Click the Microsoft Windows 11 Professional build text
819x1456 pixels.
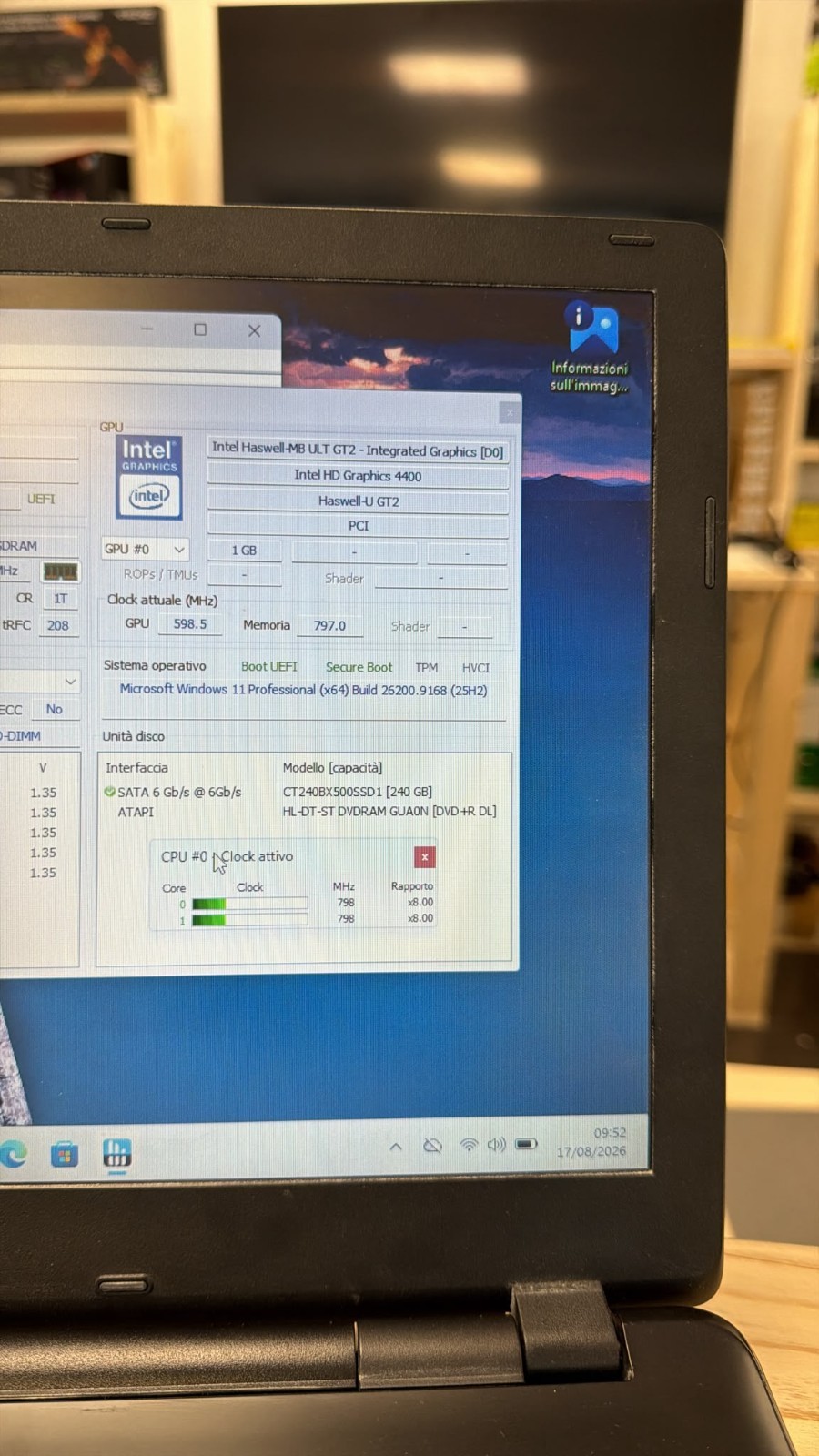pos(303,690)
